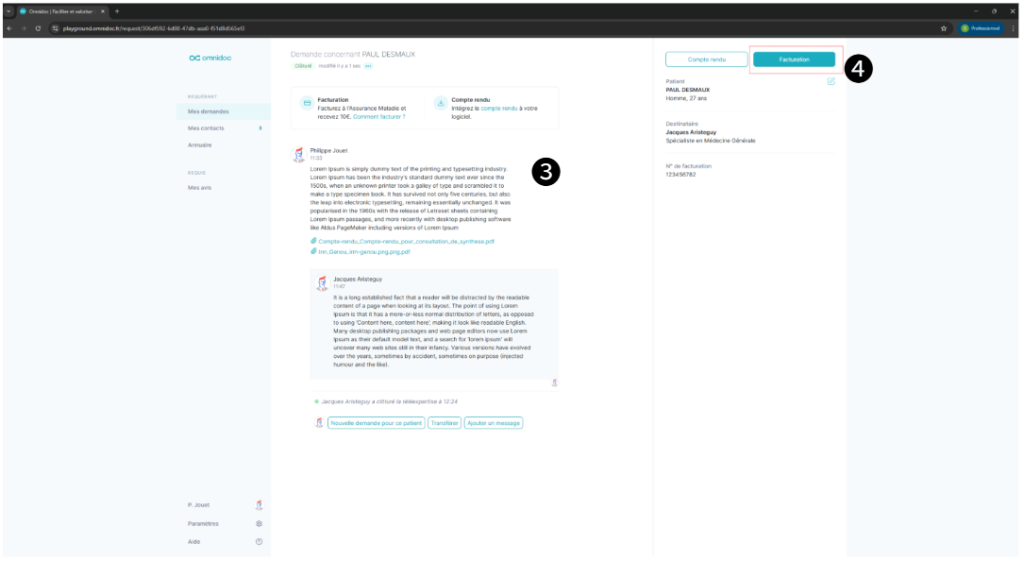Image resolution: width=1024 pixels, height=561 pixels.
Task: Open the Annuaire sidebar item
Action: [200, 145]
